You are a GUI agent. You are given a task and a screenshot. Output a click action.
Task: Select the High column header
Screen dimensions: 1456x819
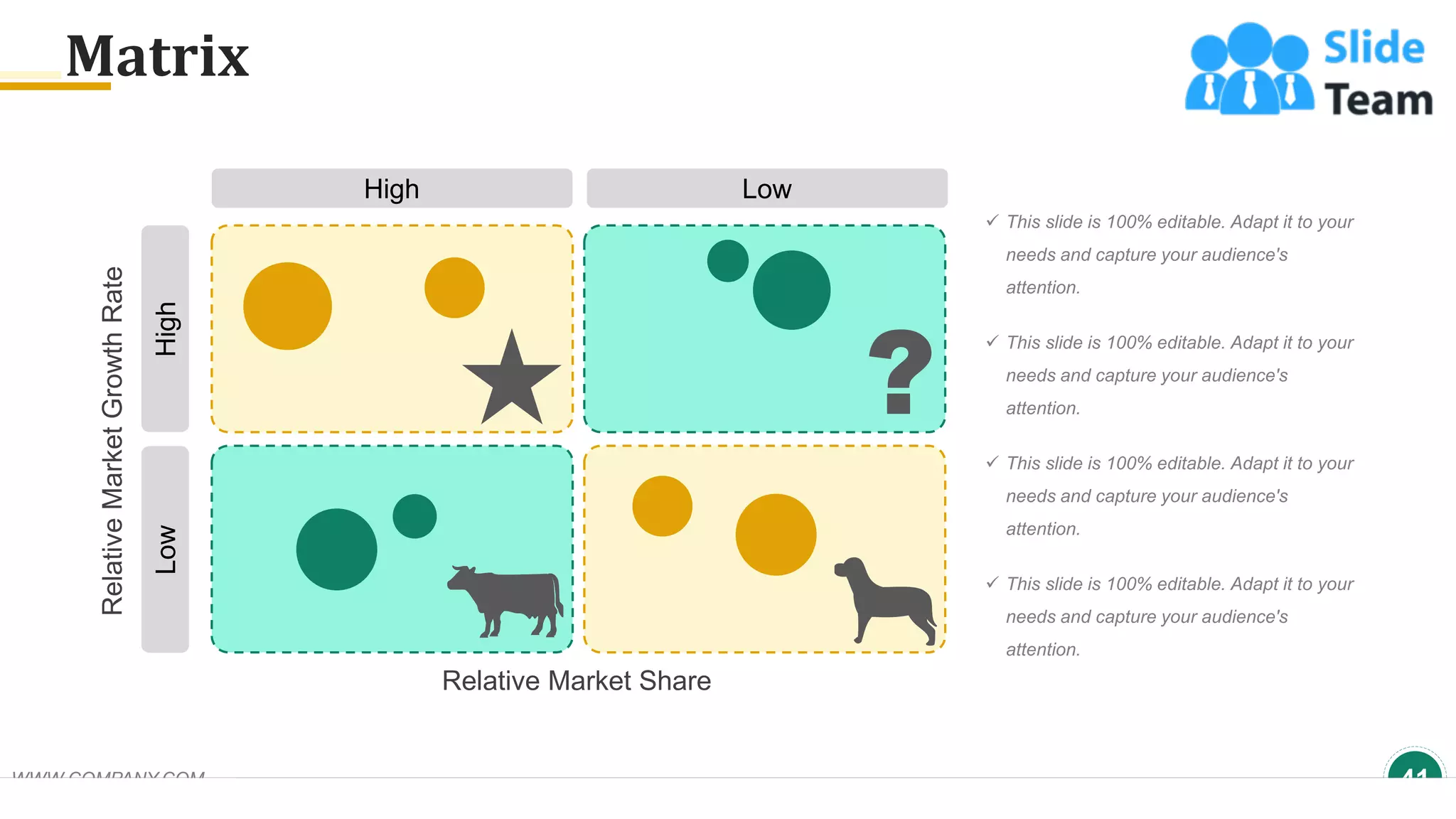[392, 189]
